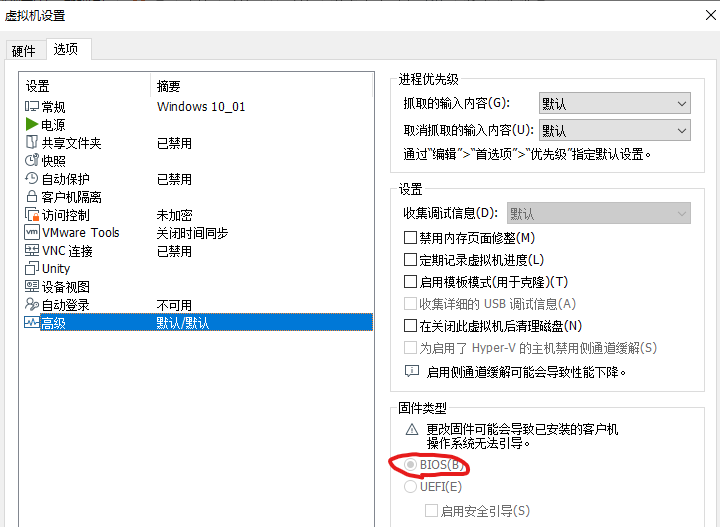The image size is (720, 527).
Task: Click the VNC 连接 network icon
Action: (32, 250)
